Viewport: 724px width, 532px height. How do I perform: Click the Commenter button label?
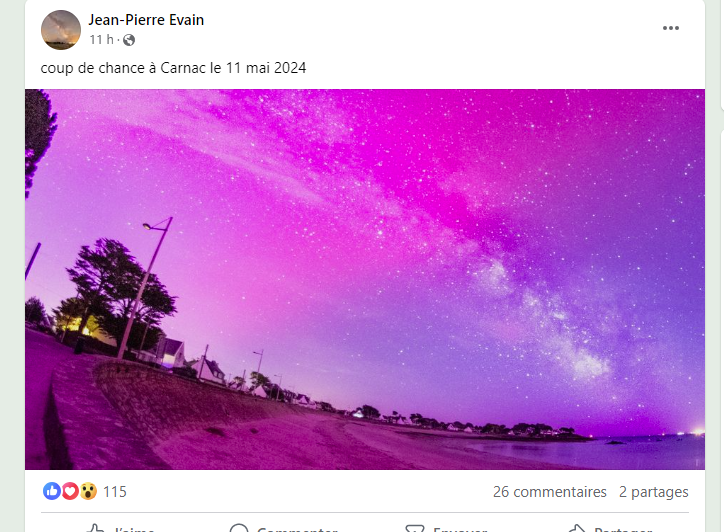coord(297,529)
